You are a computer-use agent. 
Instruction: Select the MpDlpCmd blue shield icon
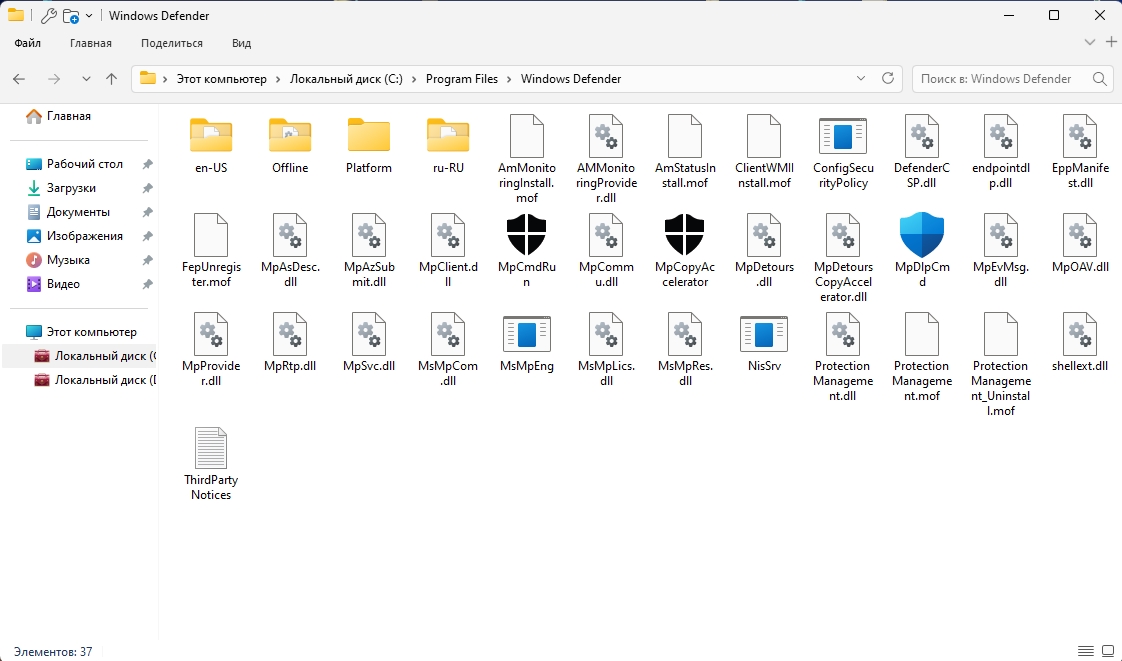[x=921, y=236]
